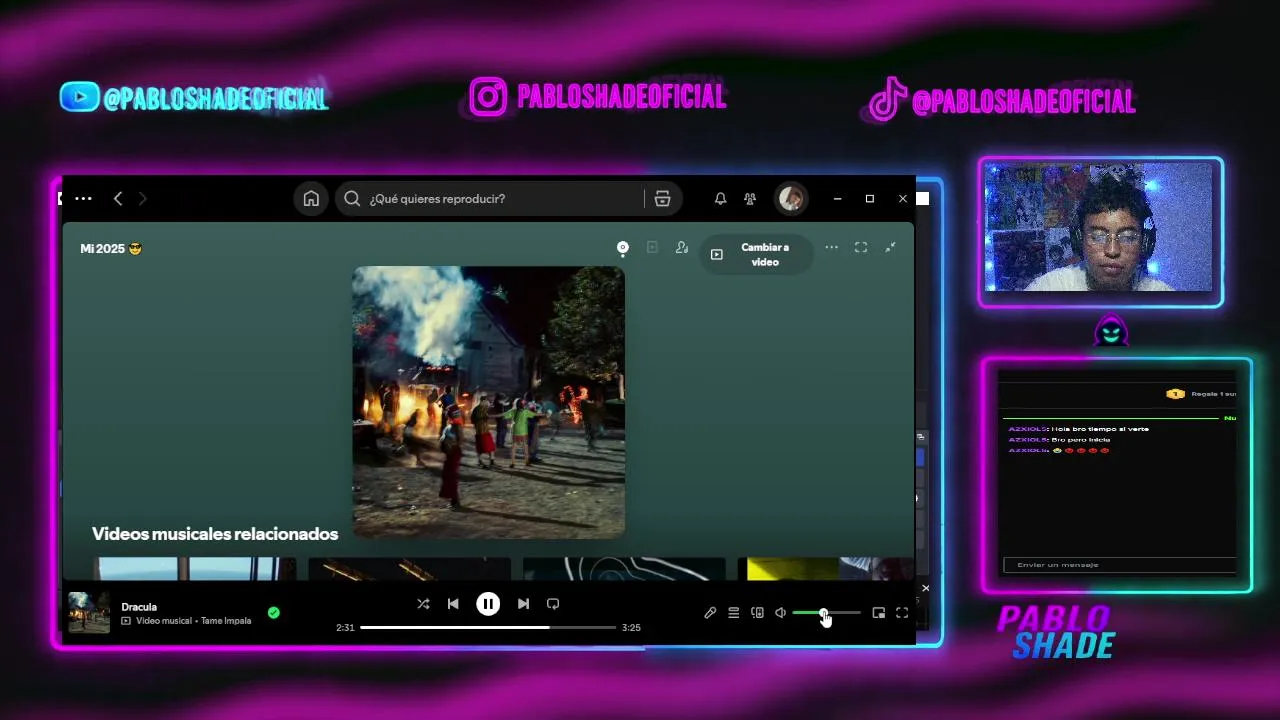1280x720 pixels.
Task: Open Friend Activity people icon
Action: [750, 199]
